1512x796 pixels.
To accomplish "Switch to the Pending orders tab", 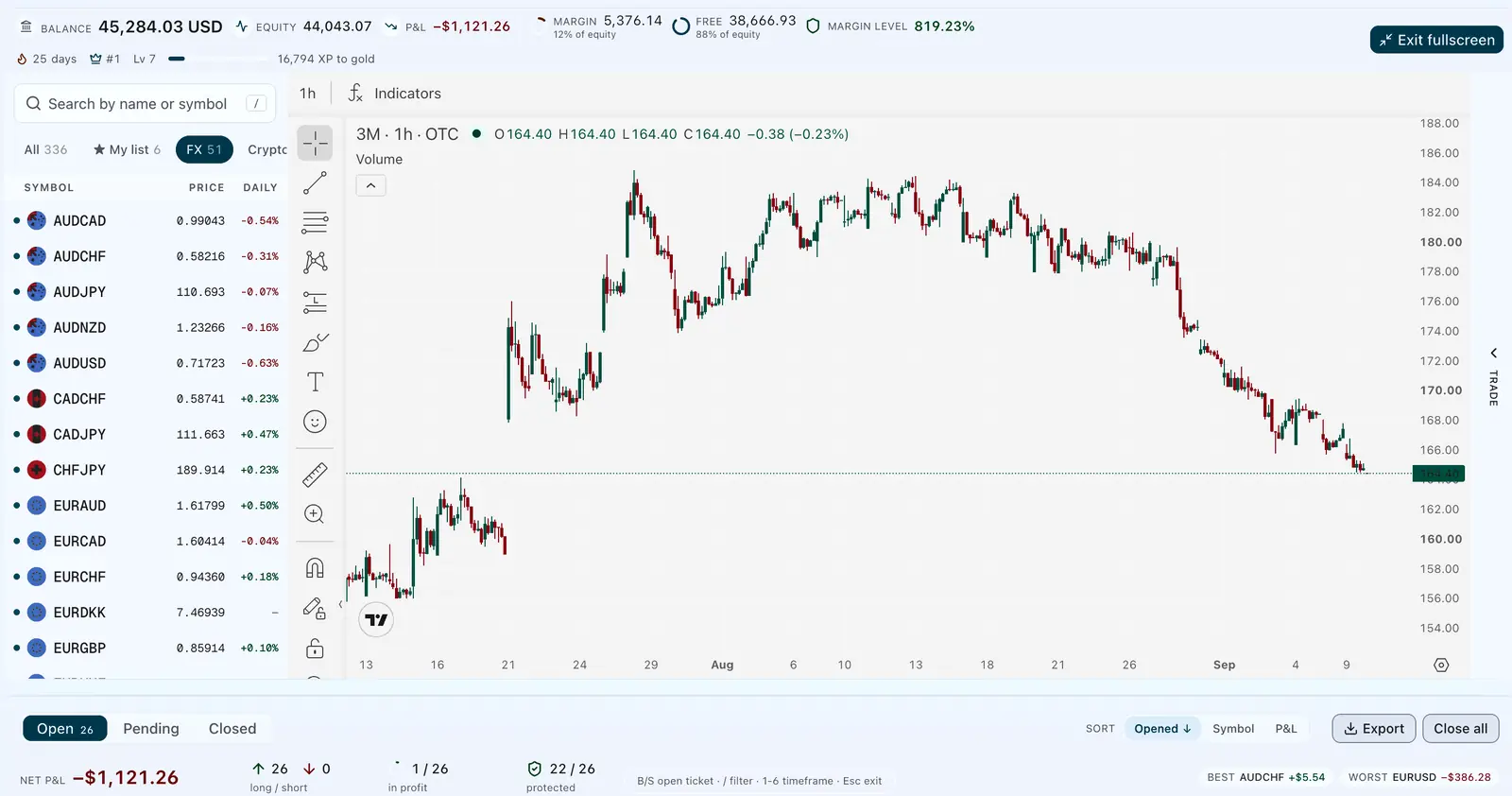I will pyautogui.click(x=151, y=728).
